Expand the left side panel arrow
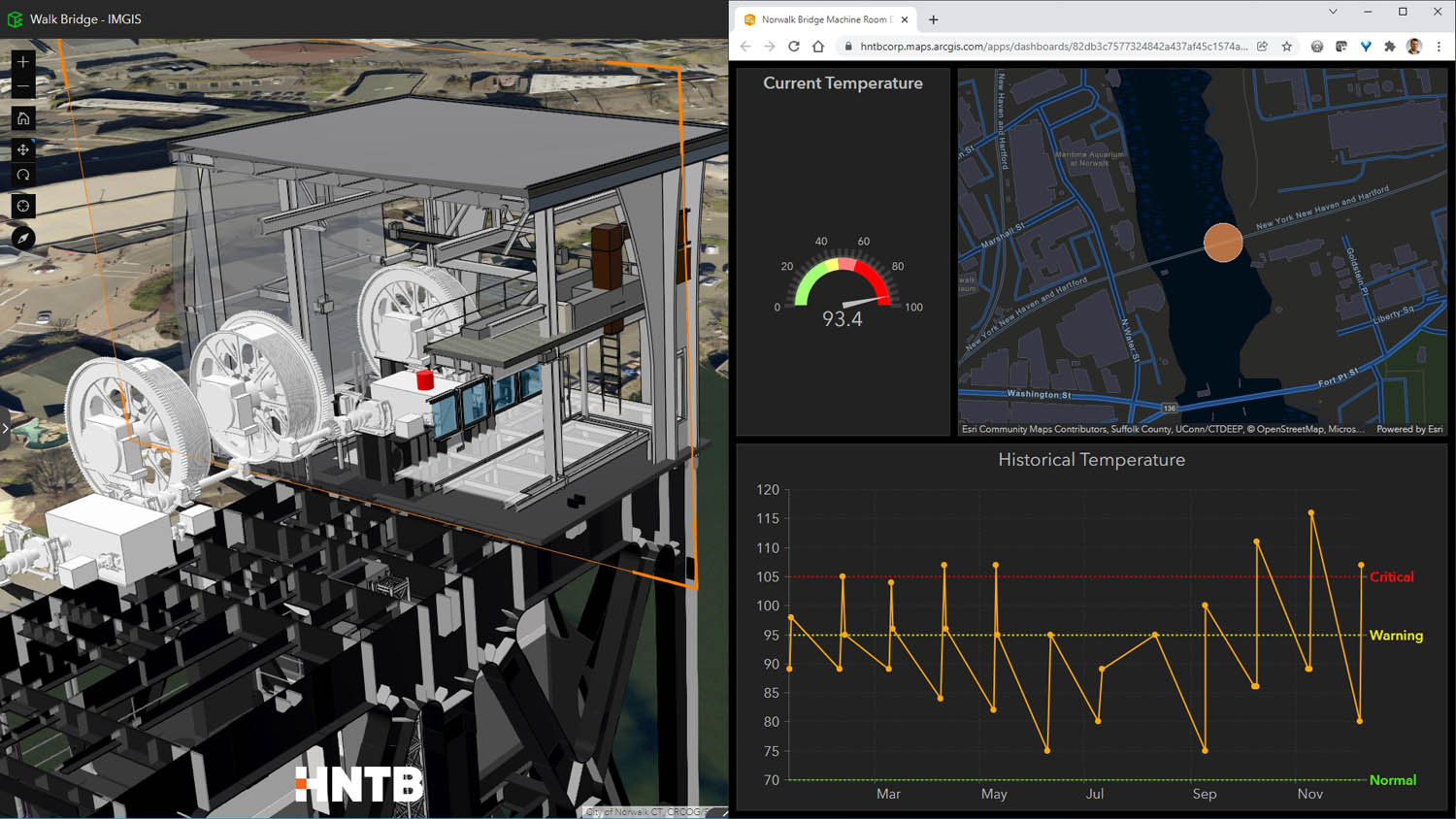Image resolution: width=1456 pixels, height=819 pixels. click(x=5, y=428)
